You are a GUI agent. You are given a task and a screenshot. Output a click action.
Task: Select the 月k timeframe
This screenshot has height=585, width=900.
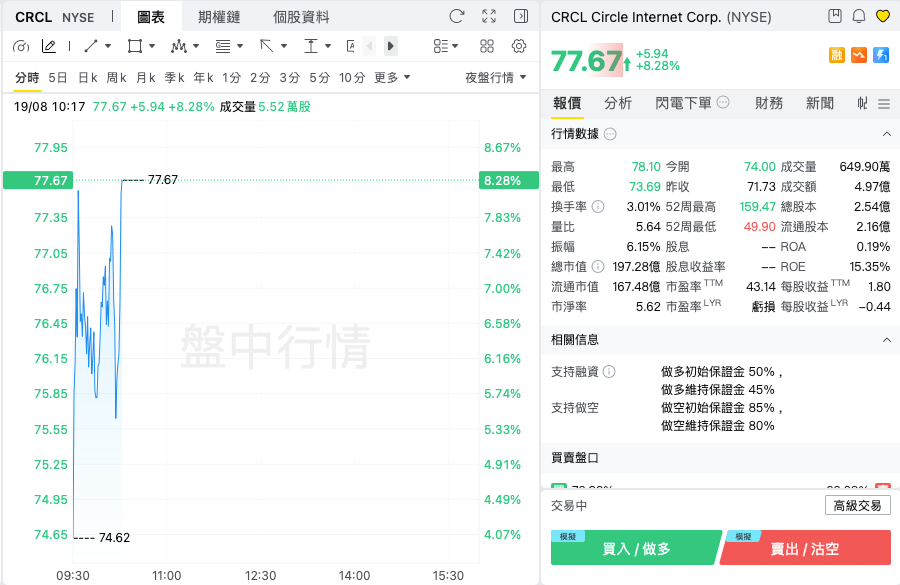coord(146,78)
